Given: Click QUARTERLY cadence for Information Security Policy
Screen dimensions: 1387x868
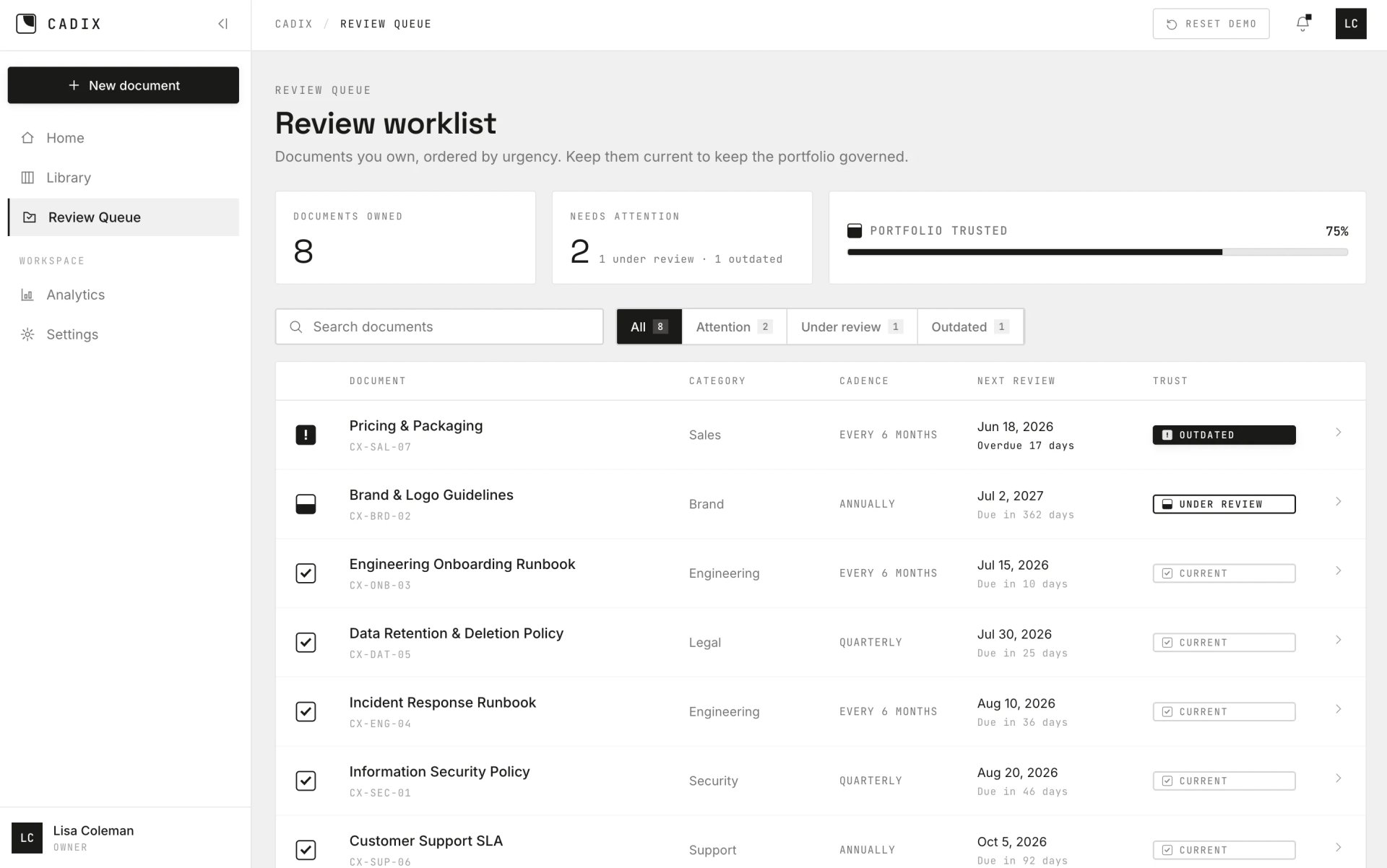Looking at the screenshot, I should [x=870, y=781].
